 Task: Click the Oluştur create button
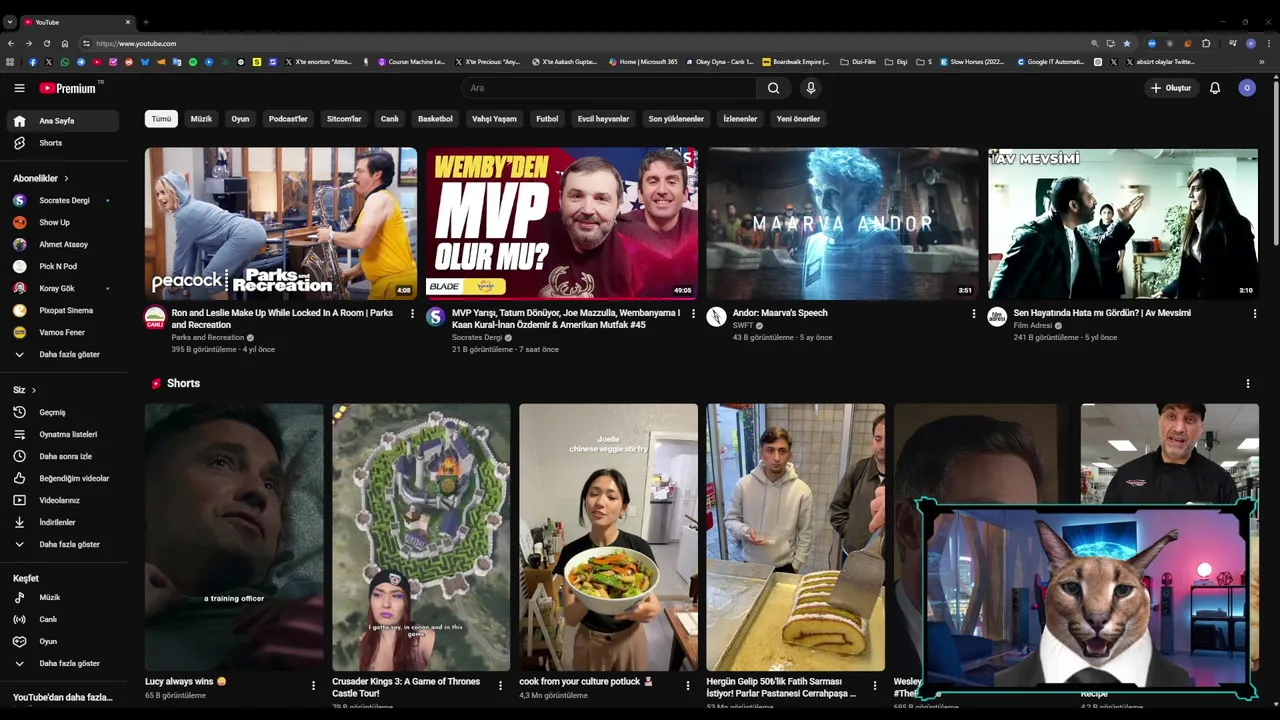pyautogui.click(x=1170, y=88)
